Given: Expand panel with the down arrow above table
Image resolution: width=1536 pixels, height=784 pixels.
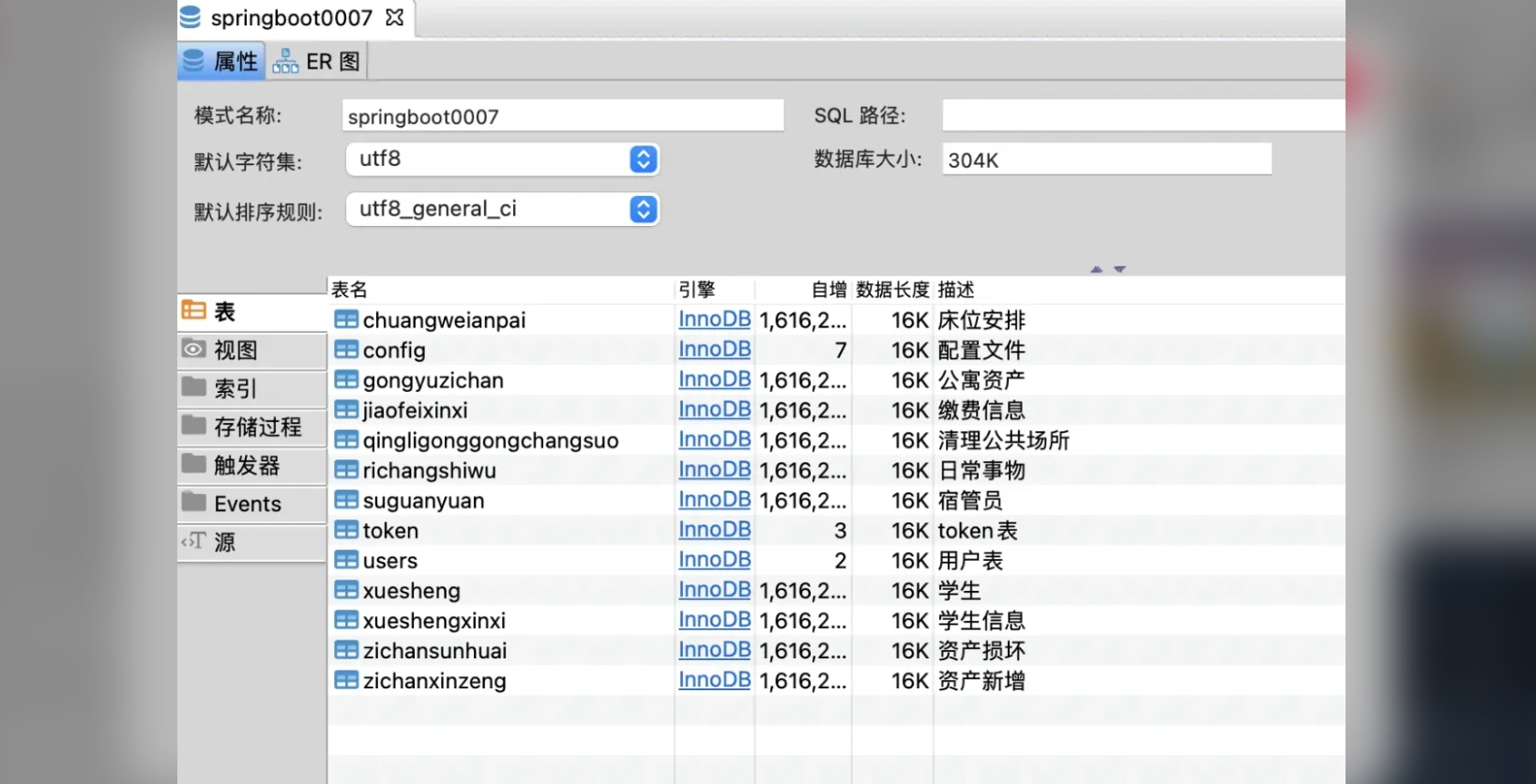Looking at the screenshot, I should tap(1119, 269).
